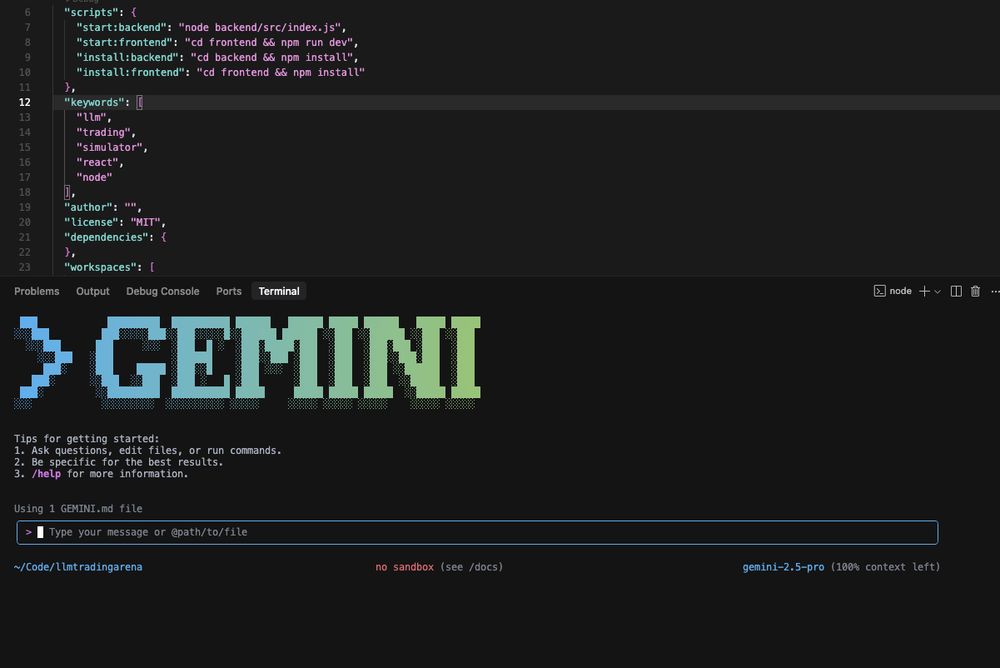The width and height of the screenshot is (1000, 668).
Task: Create a new terminal with plus icon
Action: 924,291
